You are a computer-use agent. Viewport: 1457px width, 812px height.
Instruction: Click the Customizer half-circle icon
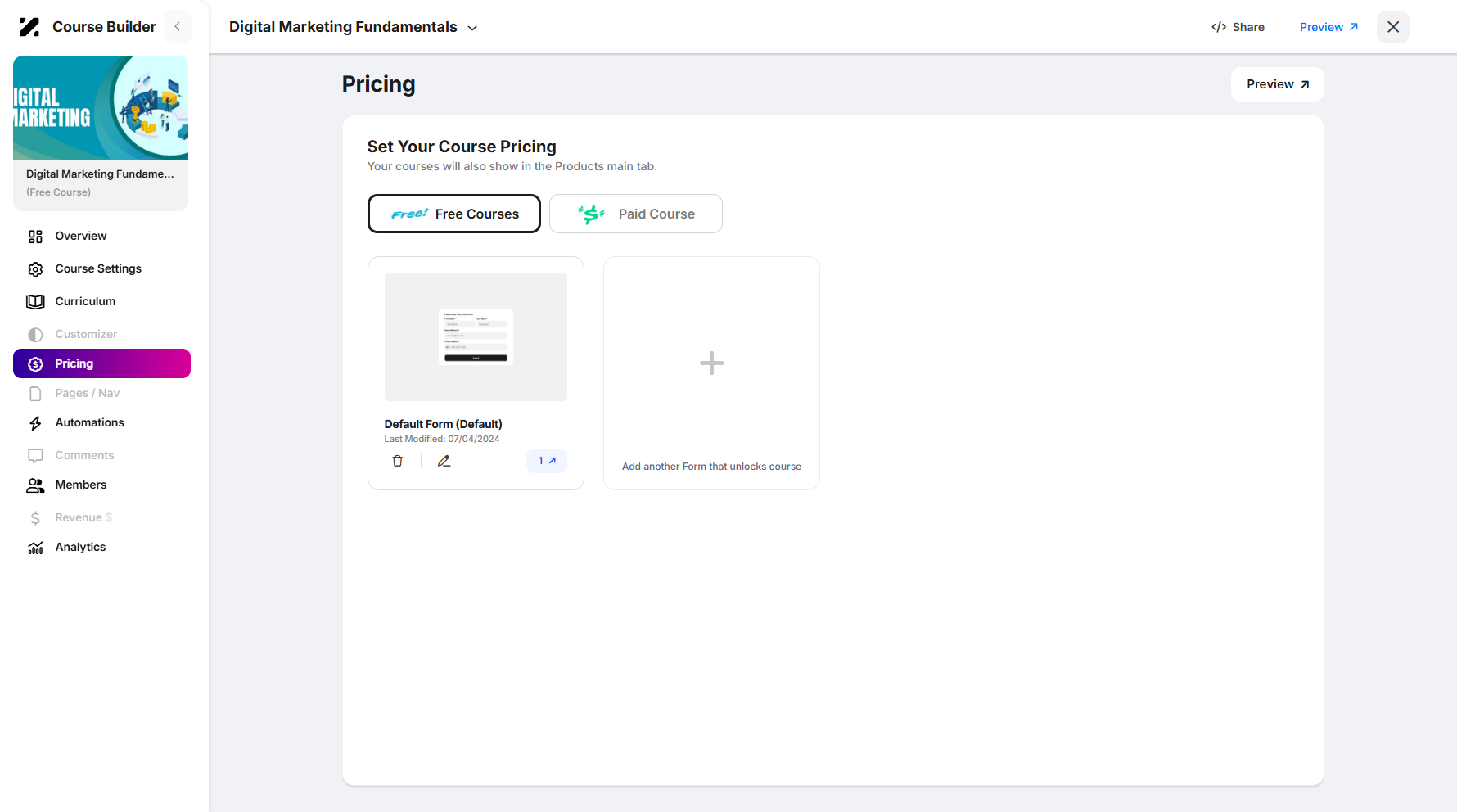(35, 335)
